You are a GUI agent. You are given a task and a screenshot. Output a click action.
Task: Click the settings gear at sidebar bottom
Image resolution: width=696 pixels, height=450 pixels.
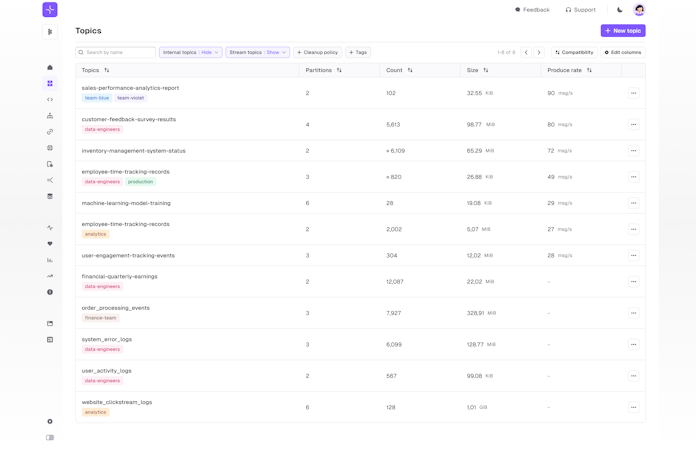point(50,422)
